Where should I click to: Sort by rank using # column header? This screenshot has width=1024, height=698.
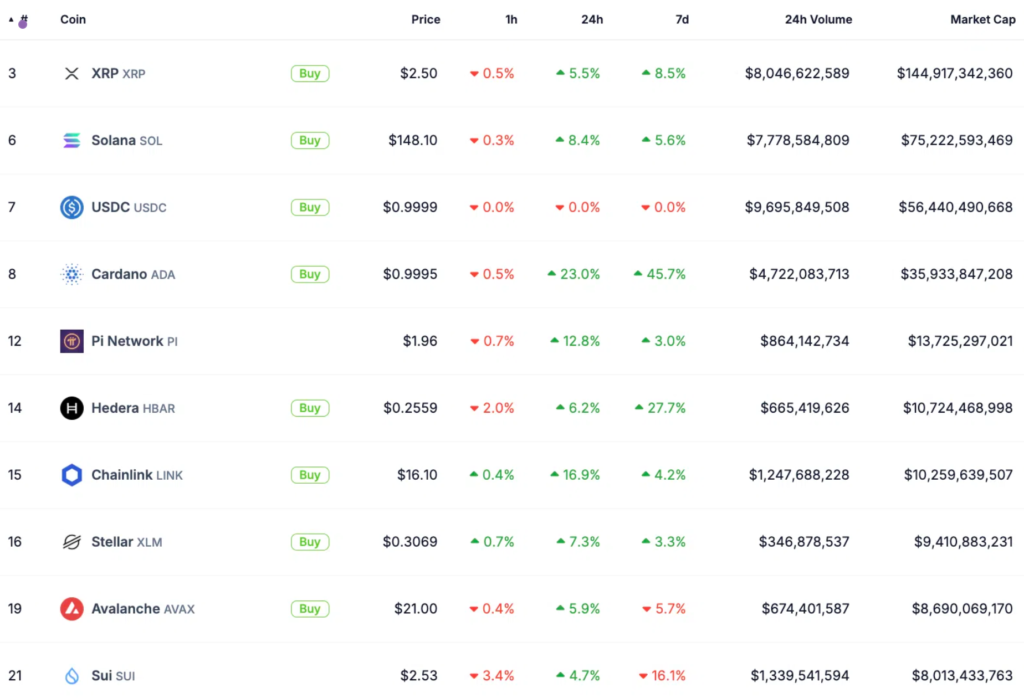pyautogui.click(x=22, y=20)
